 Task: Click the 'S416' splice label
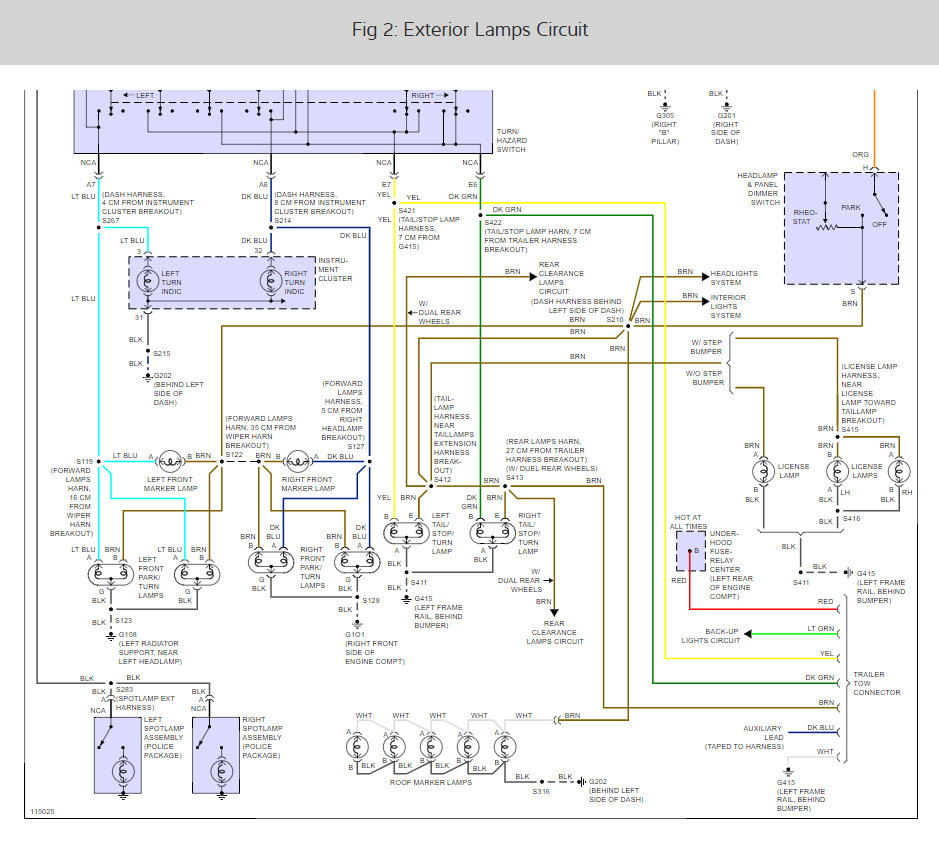click(x=852, y=518)
